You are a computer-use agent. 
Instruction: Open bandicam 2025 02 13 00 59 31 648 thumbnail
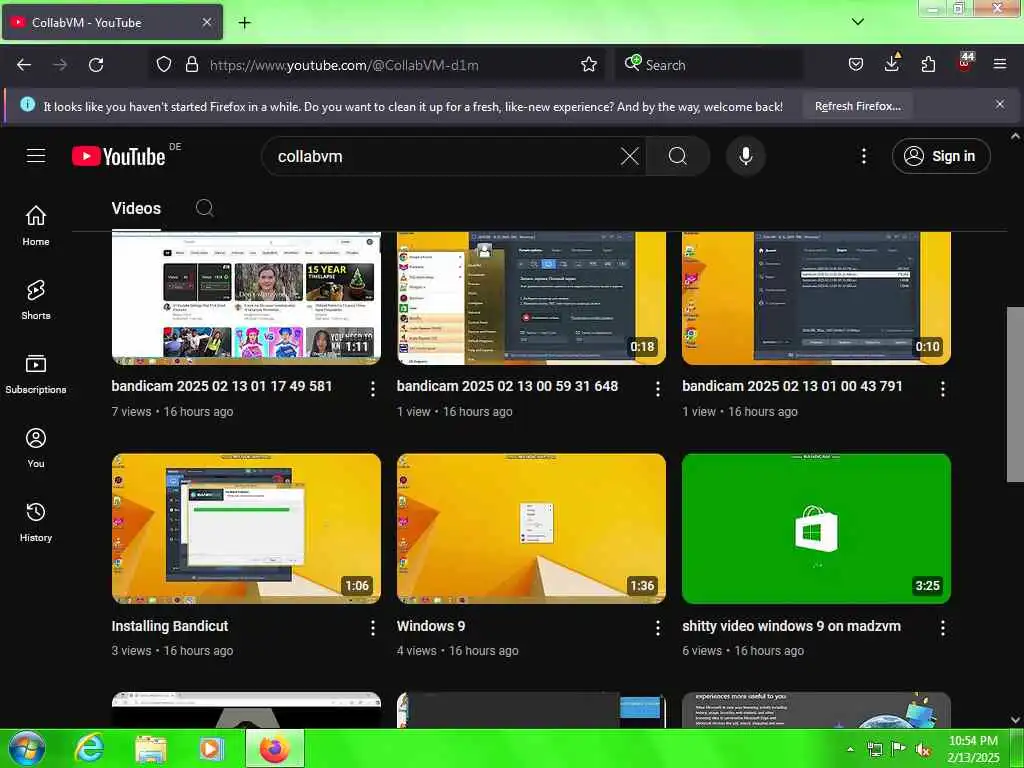coord(531,298)
